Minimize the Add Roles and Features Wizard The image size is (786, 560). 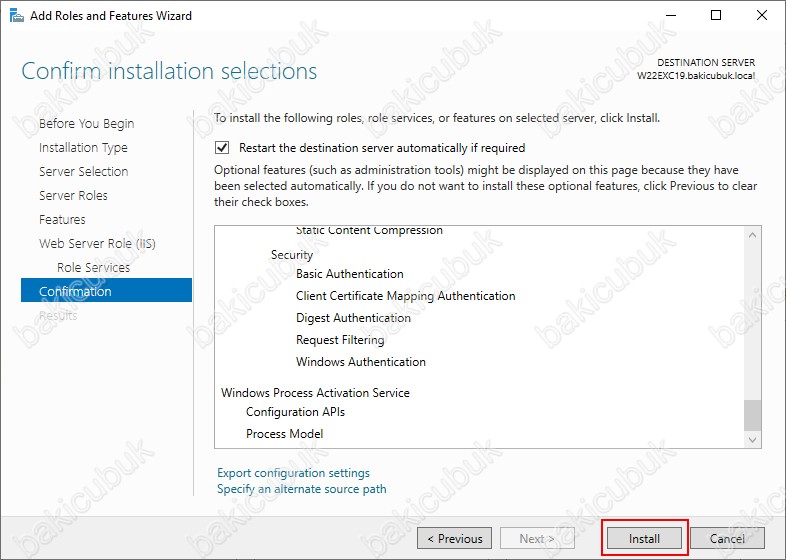pos(671,16)
